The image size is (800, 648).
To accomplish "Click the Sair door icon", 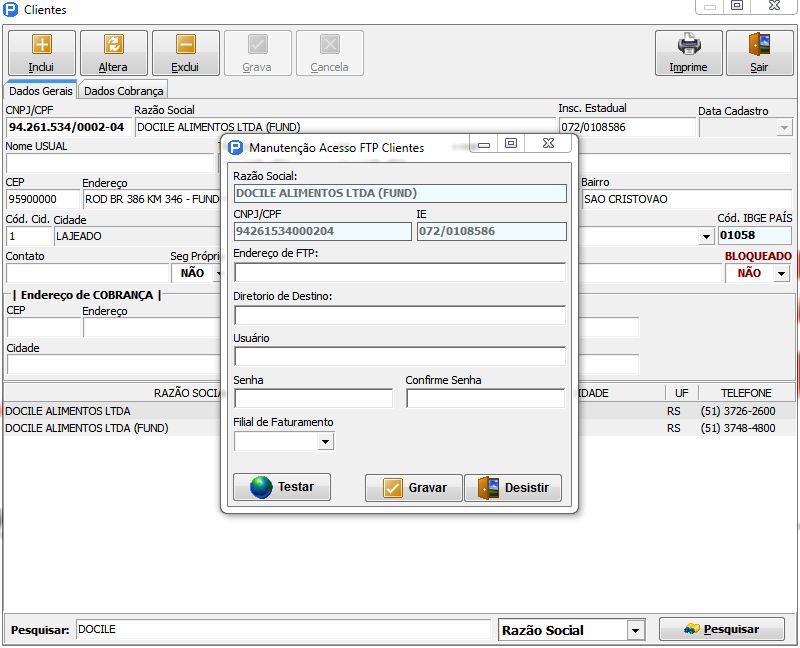I will (x=759, y=53).
